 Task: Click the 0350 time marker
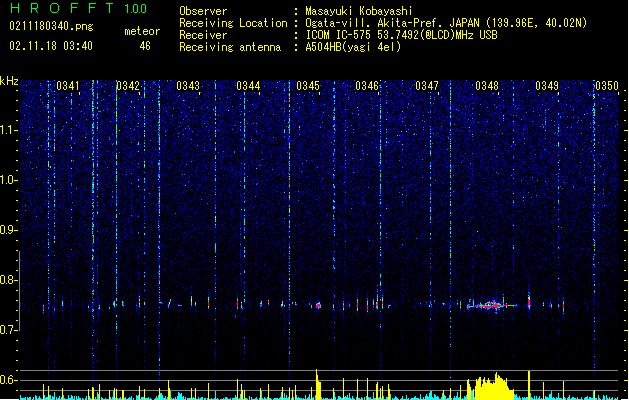607,86
